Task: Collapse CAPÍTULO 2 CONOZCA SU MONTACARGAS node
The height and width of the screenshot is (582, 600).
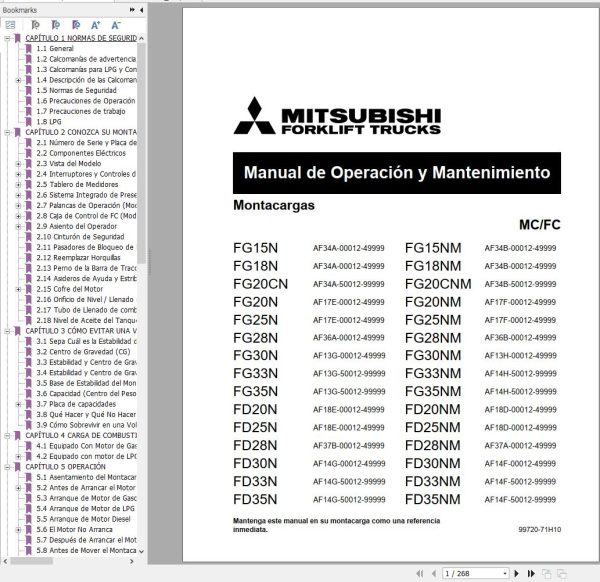Action: click(x=7, y=132)
